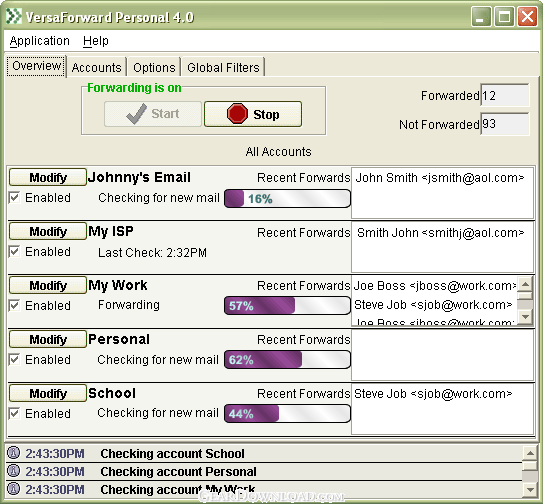This screenshot has height=504, width=543.
Task: Switch to the Options tab
Action: pyautogui.click(x=154, y=67)
